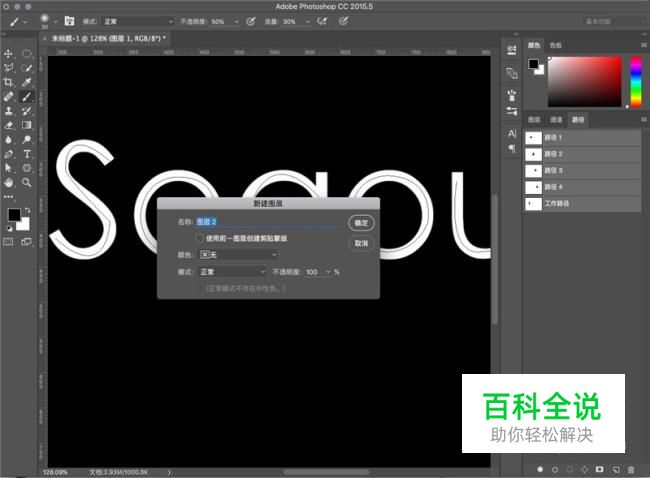Toggle the Brush panel in options bar
The width and height of the screenshot is (650, 478).
[x=69, y=21]
